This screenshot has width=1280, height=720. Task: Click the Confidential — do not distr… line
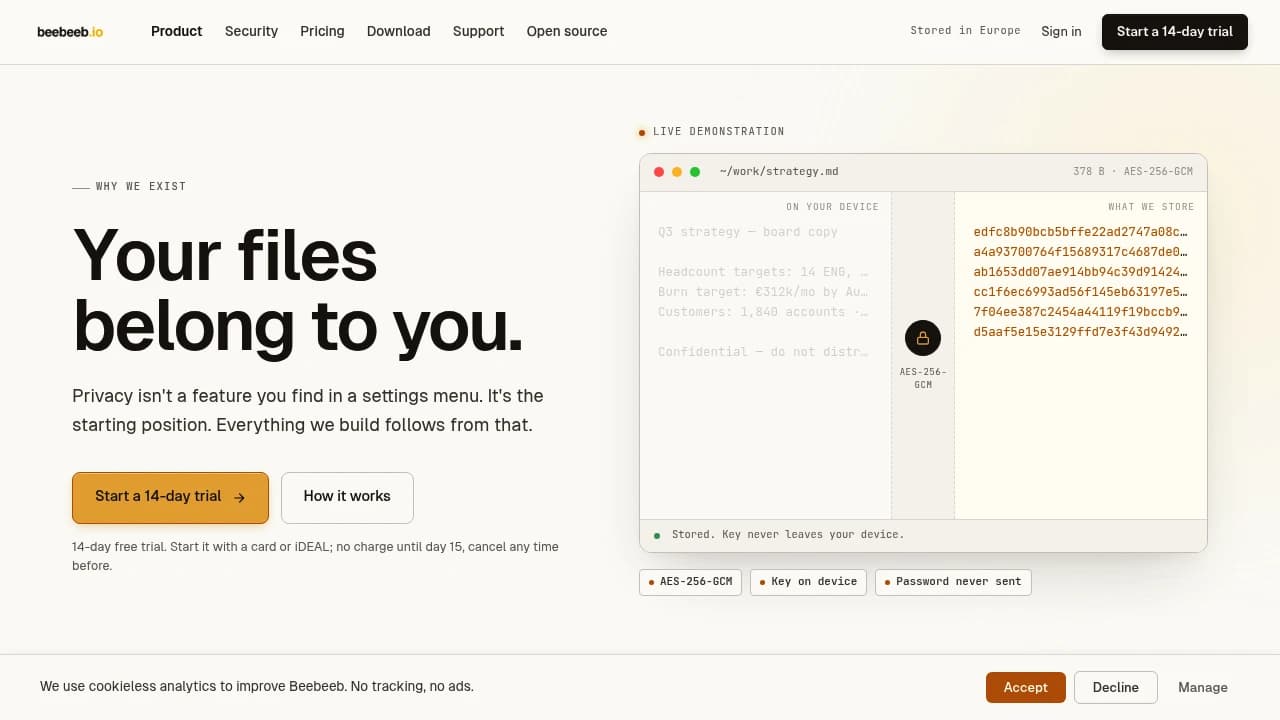(x=763, y=352)
